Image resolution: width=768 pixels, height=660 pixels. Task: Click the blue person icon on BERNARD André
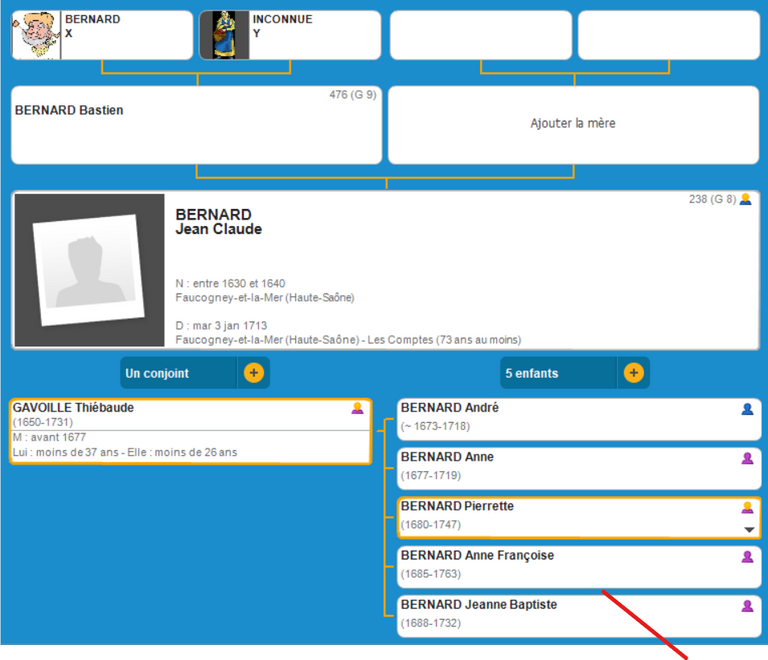pyautogui.click(x=747, y=409)
